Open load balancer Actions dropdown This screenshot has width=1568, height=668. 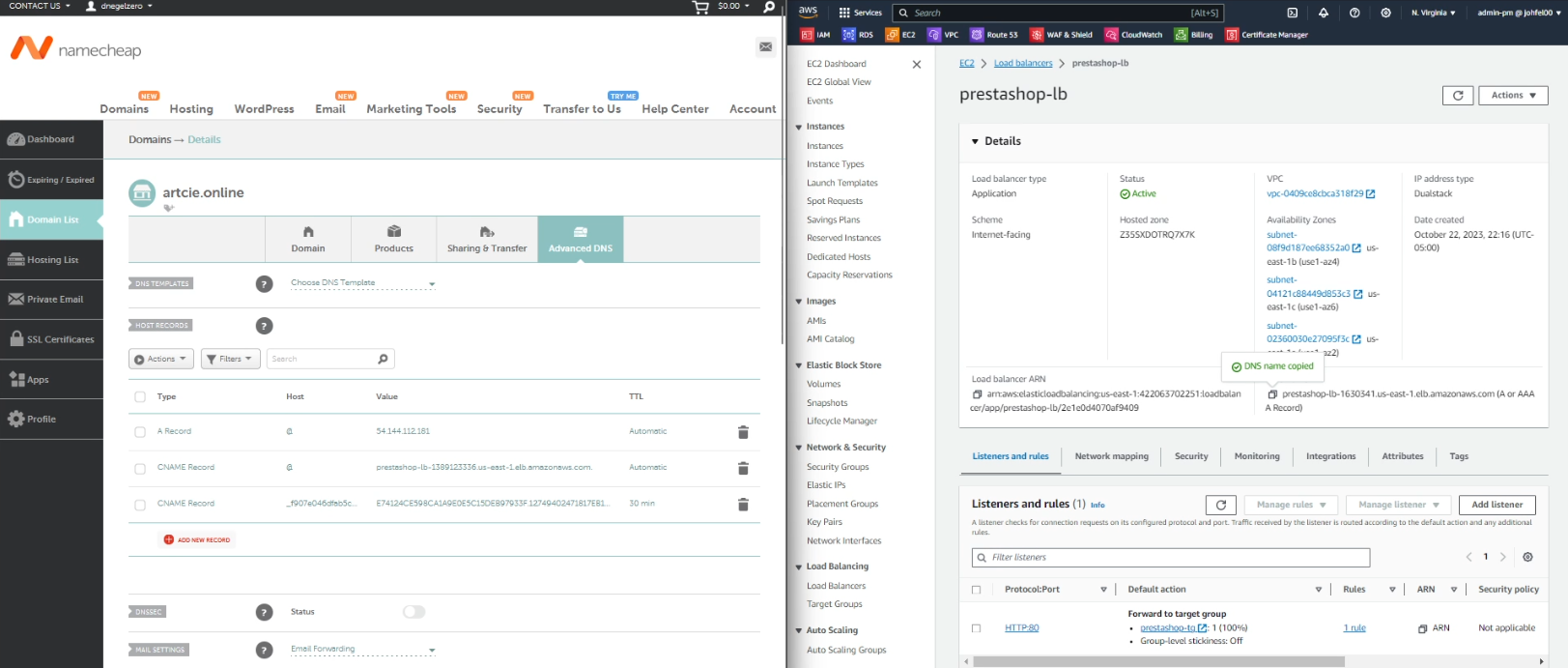click(x=1514, y=95)
